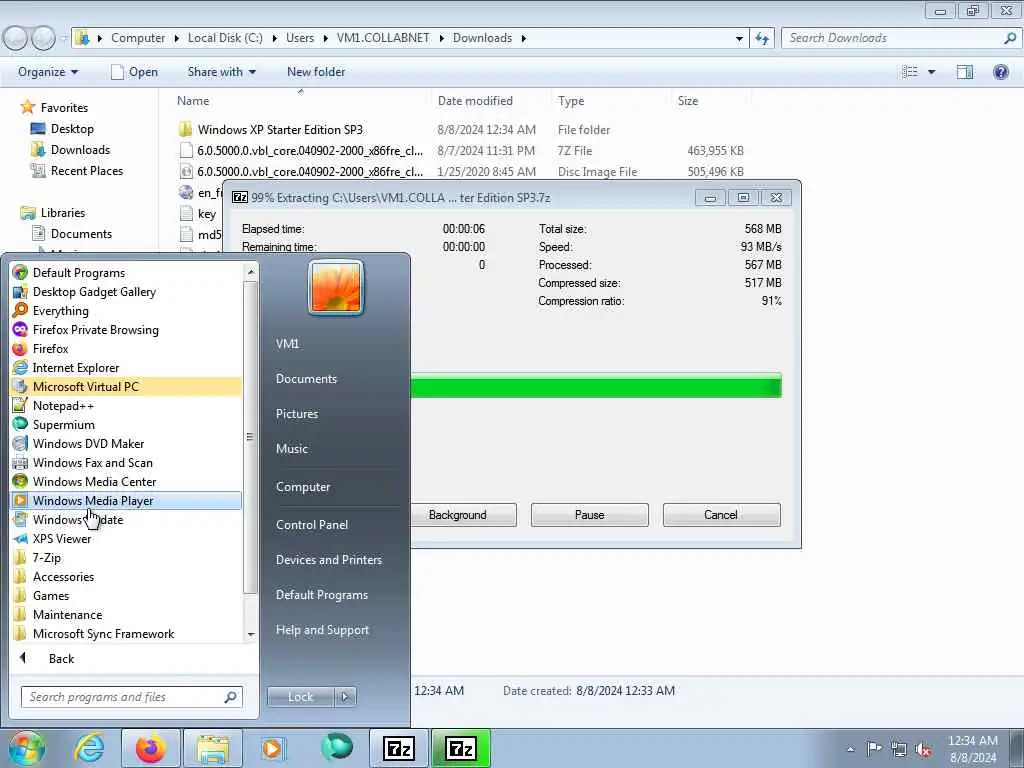Open the Action Center flag icon
Image resolution: width=1024 pixels, height=768 pixels.
(874, 749)
